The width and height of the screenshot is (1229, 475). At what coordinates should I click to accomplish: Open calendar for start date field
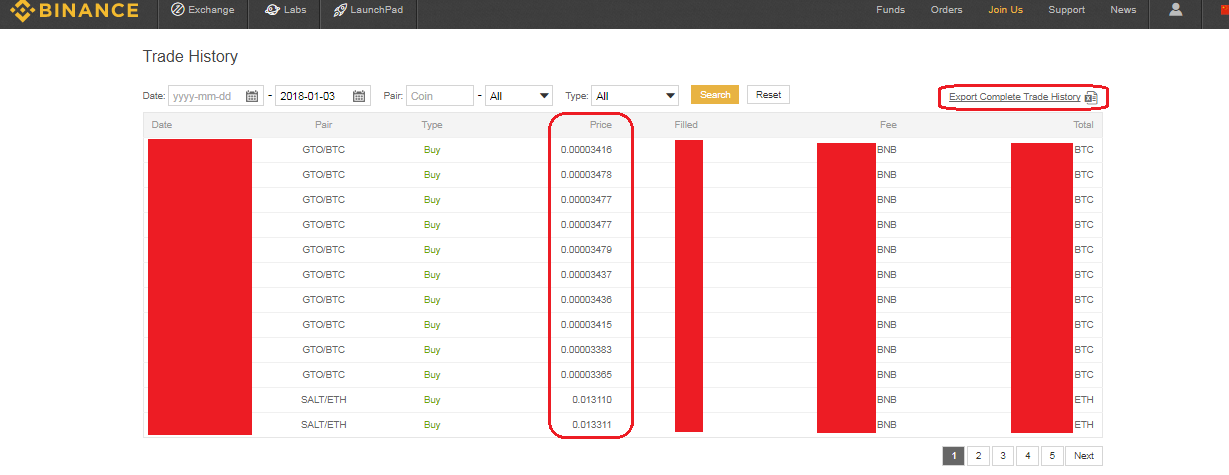252,96
